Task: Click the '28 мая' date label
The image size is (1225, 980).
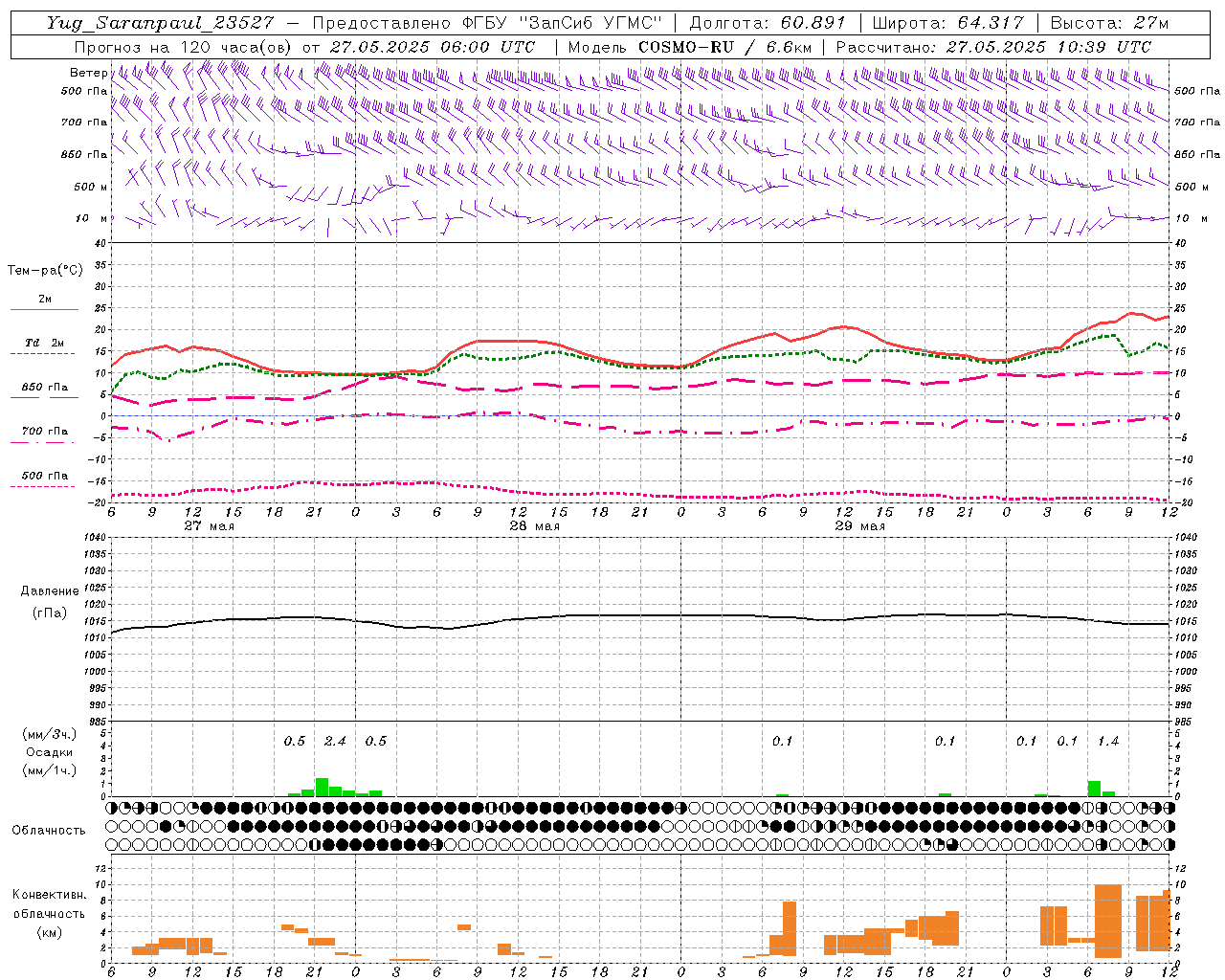Action: [534, 526]
